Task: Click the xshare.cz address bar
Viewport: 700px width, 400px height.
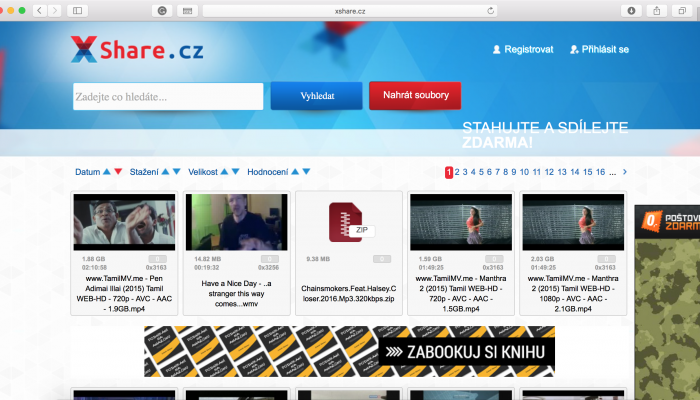Action: click(x=350, y=11)
